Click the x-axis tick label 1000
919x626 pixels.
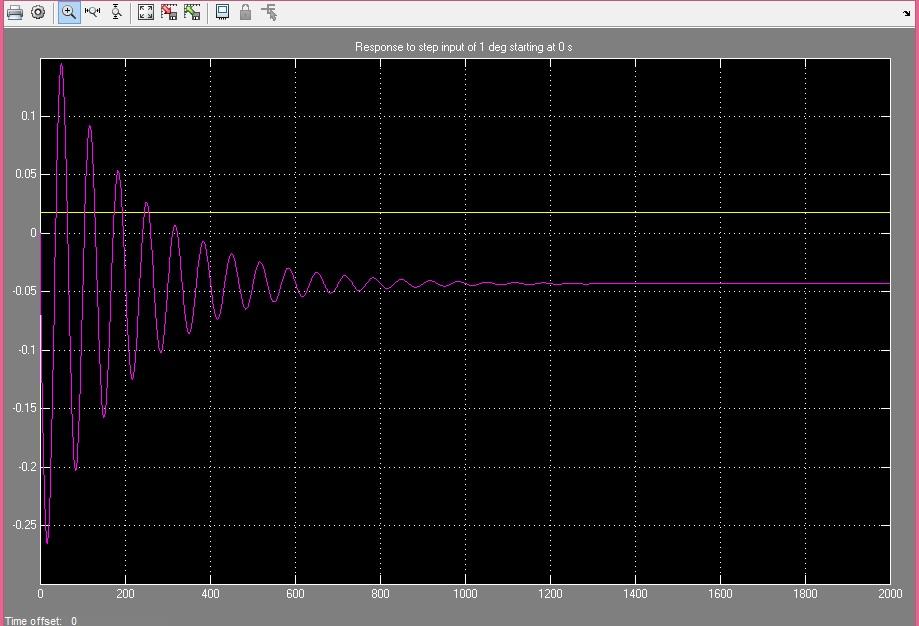tap(465, 594)
